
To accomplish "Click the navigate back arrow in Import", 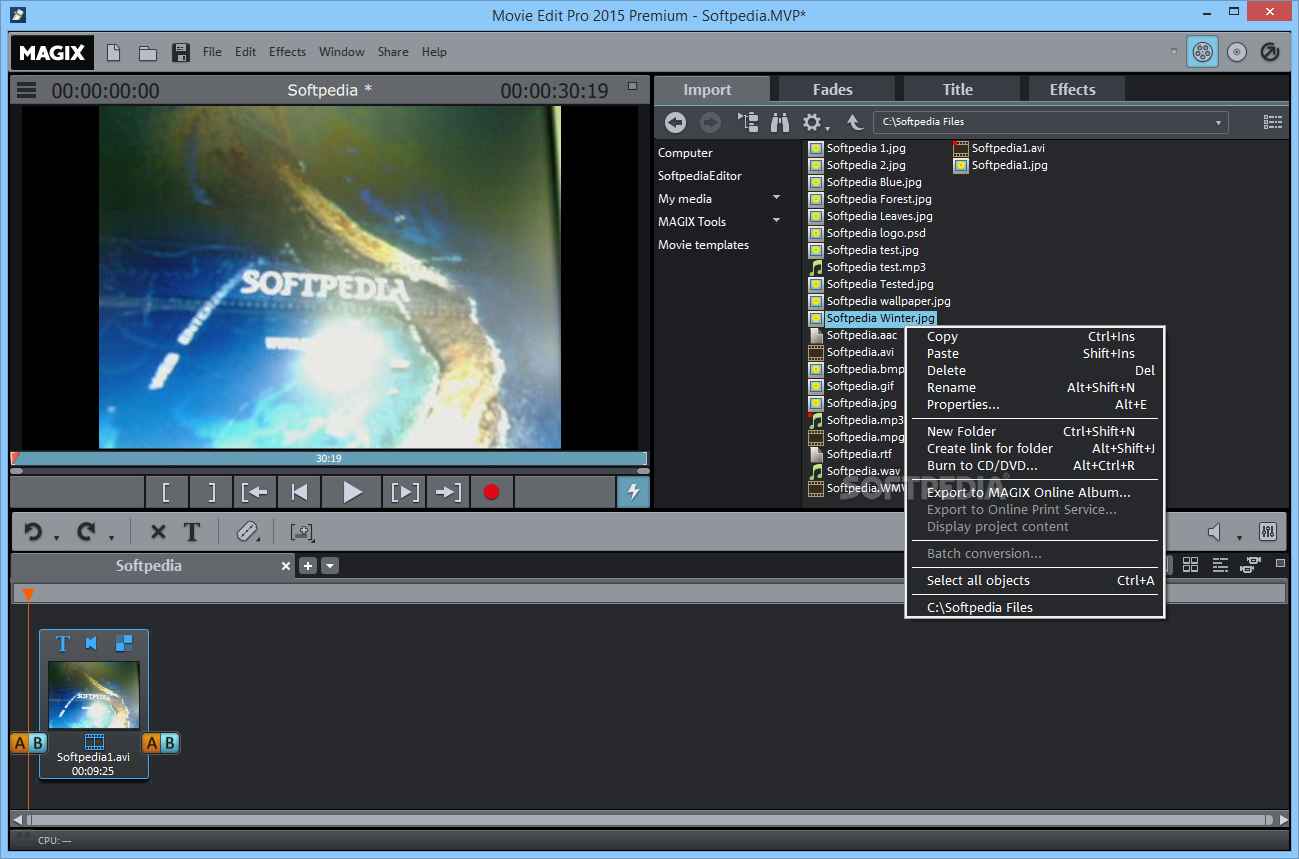I will [676, 122].
